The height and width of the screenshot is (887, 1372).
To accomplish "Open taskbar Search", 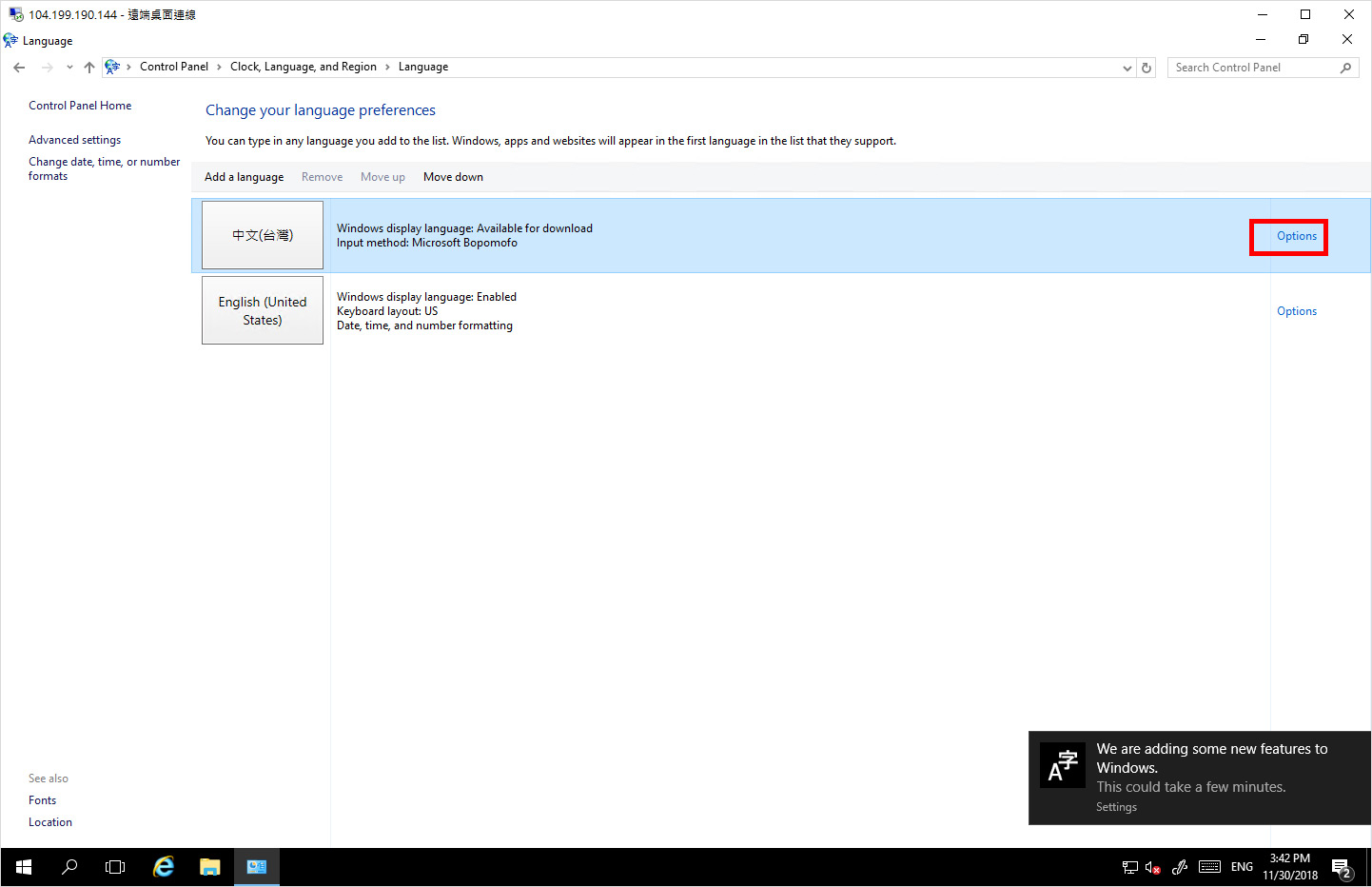I will (69, 867).
